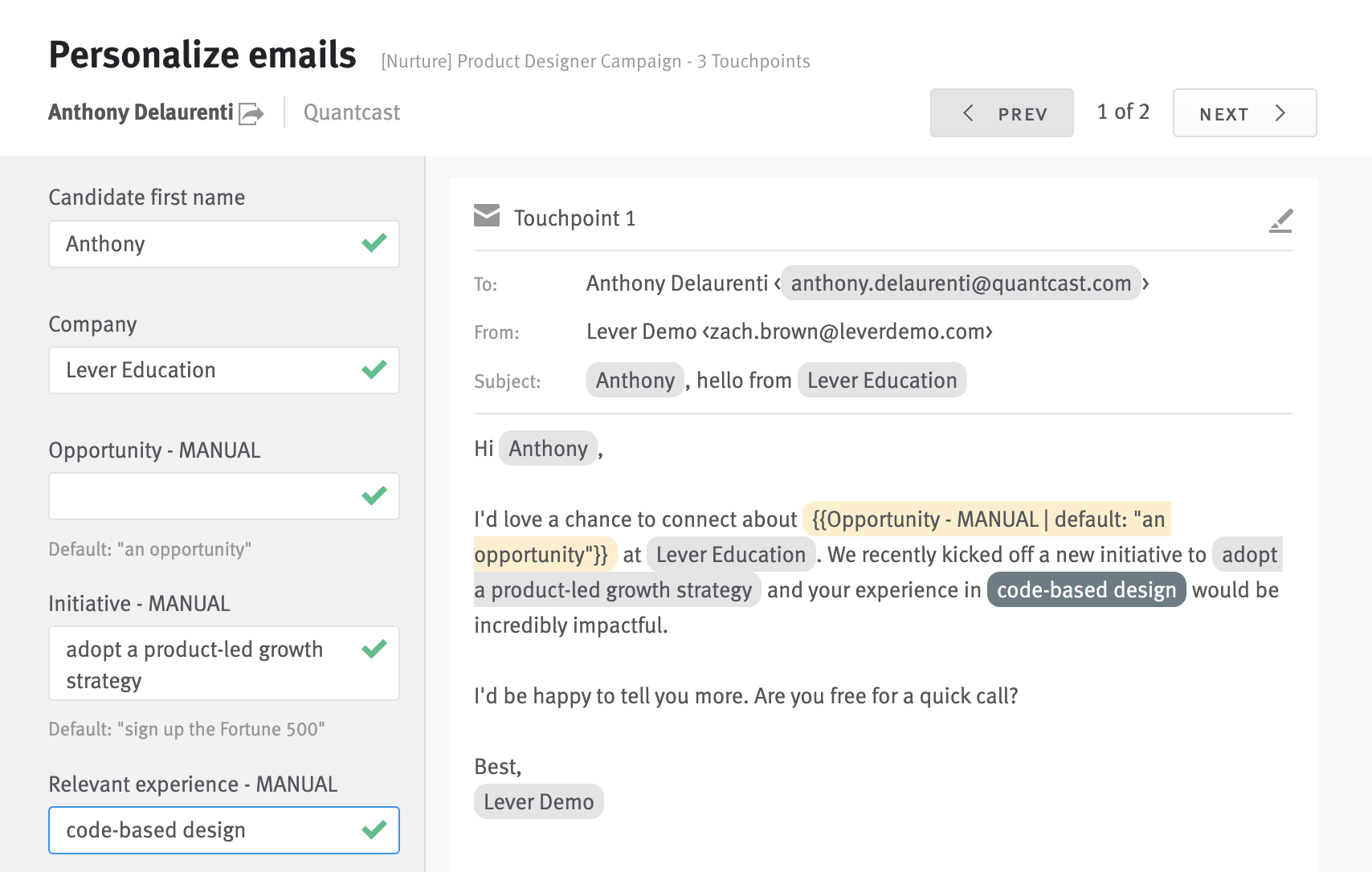Click the 'adopt a product-led growth strategy' token

pyautogui.click(x=617, y=590)
